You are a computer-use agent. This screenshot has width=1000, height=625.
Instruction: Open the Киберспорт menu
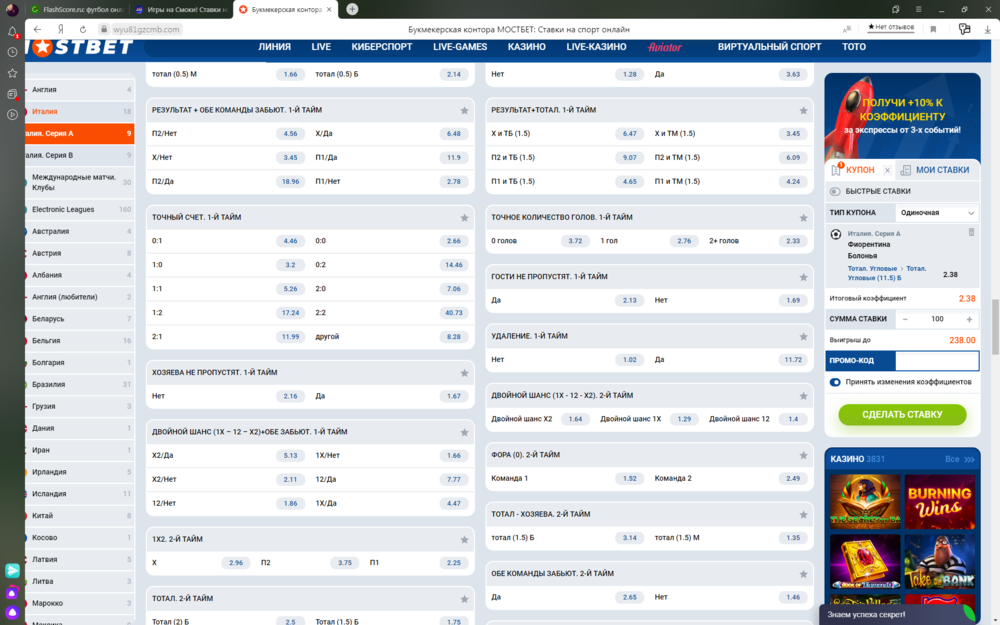[x=381, y=47]
